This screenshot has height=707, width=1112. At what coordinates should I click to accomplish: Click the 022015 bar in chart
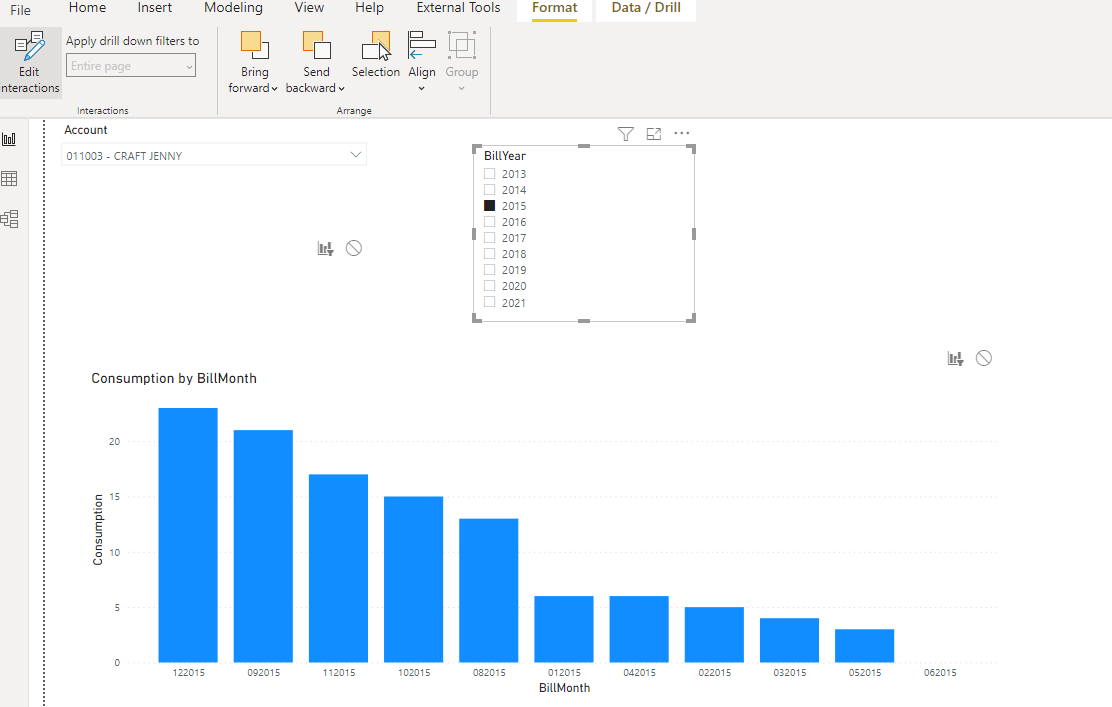[x=714, y=635]
